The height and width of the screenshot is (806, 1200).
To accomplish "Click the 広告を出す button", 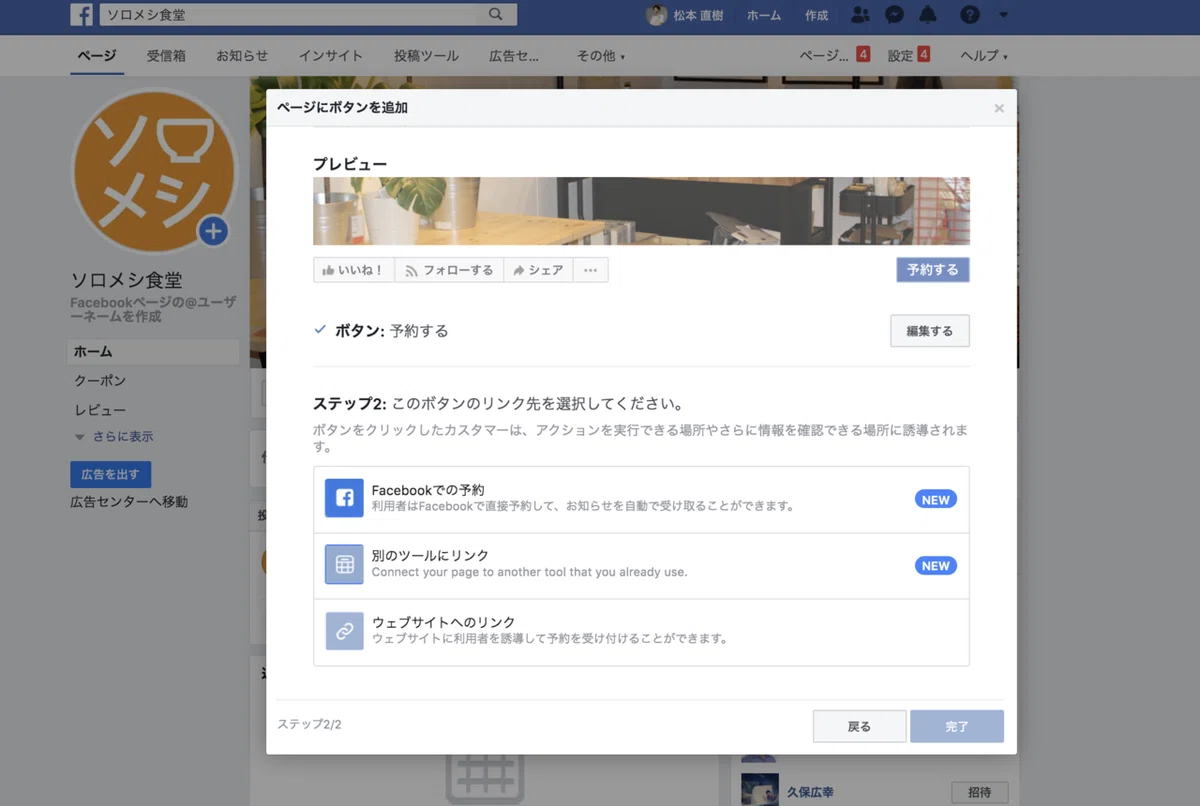I will click(x=110, y=474).
